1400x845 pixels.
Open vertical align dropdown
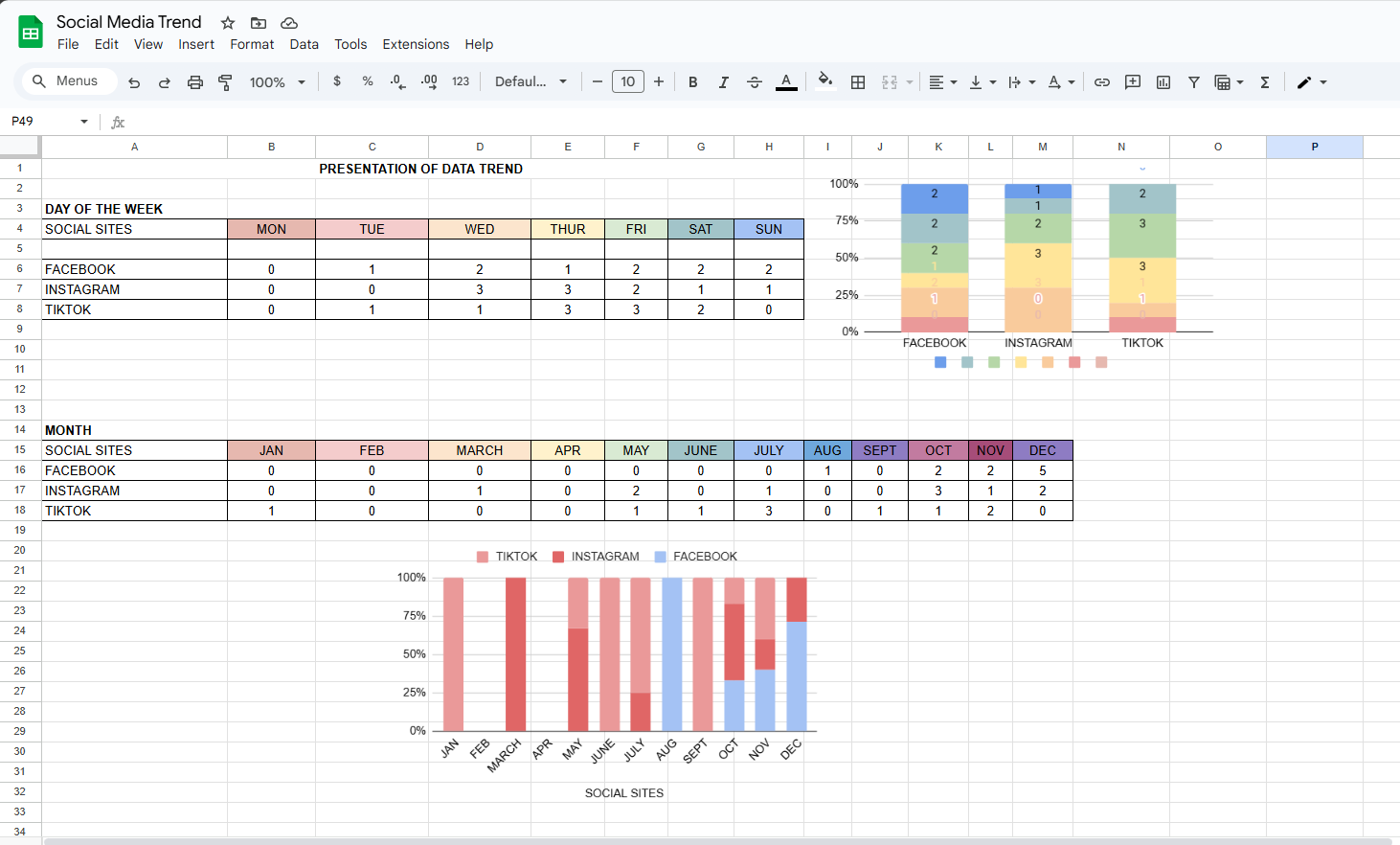[x=982, y=82]
